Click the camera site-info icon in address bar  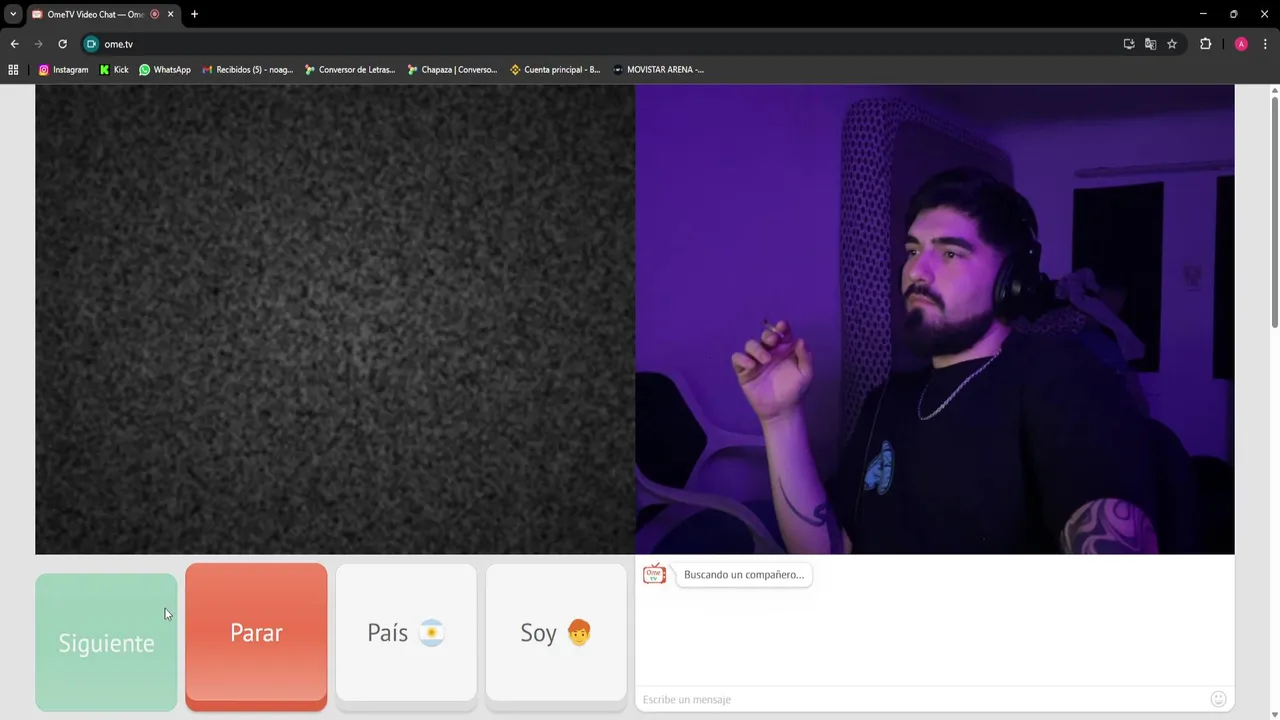click(91, 44)
